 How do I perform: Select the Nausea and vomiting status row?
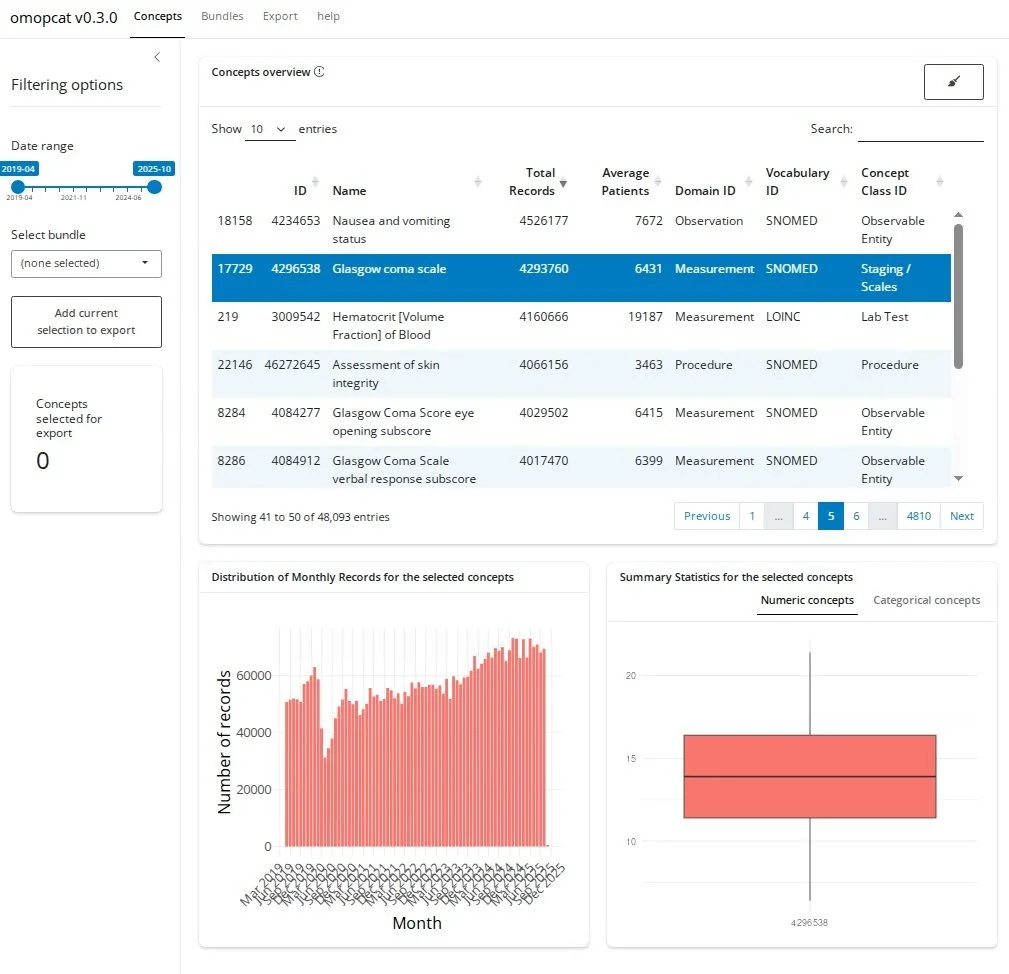[581, 230]
